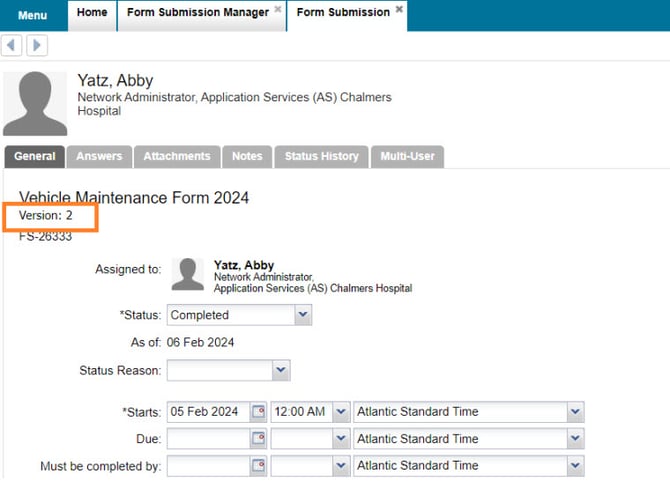
Task: Switch to the Home tab
Action: tap(92, 13)
